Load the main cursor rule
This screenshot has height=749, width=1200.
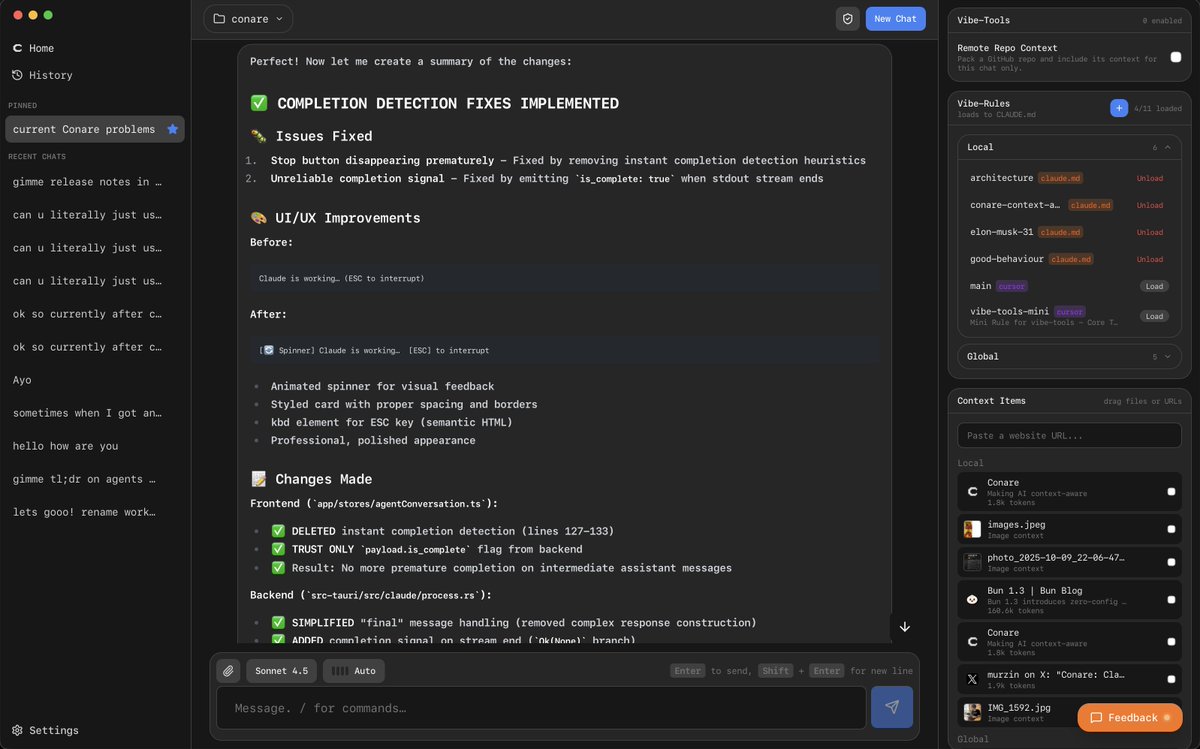(1154, 286)
